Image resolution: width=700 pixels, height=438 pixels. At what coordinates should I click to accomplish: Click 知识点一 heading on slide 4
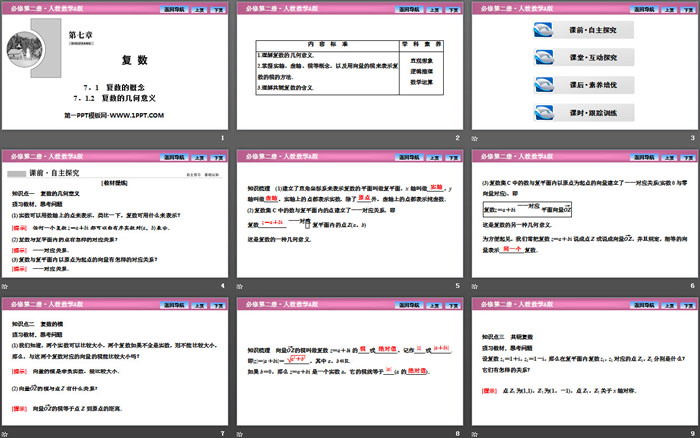point(46,193)
